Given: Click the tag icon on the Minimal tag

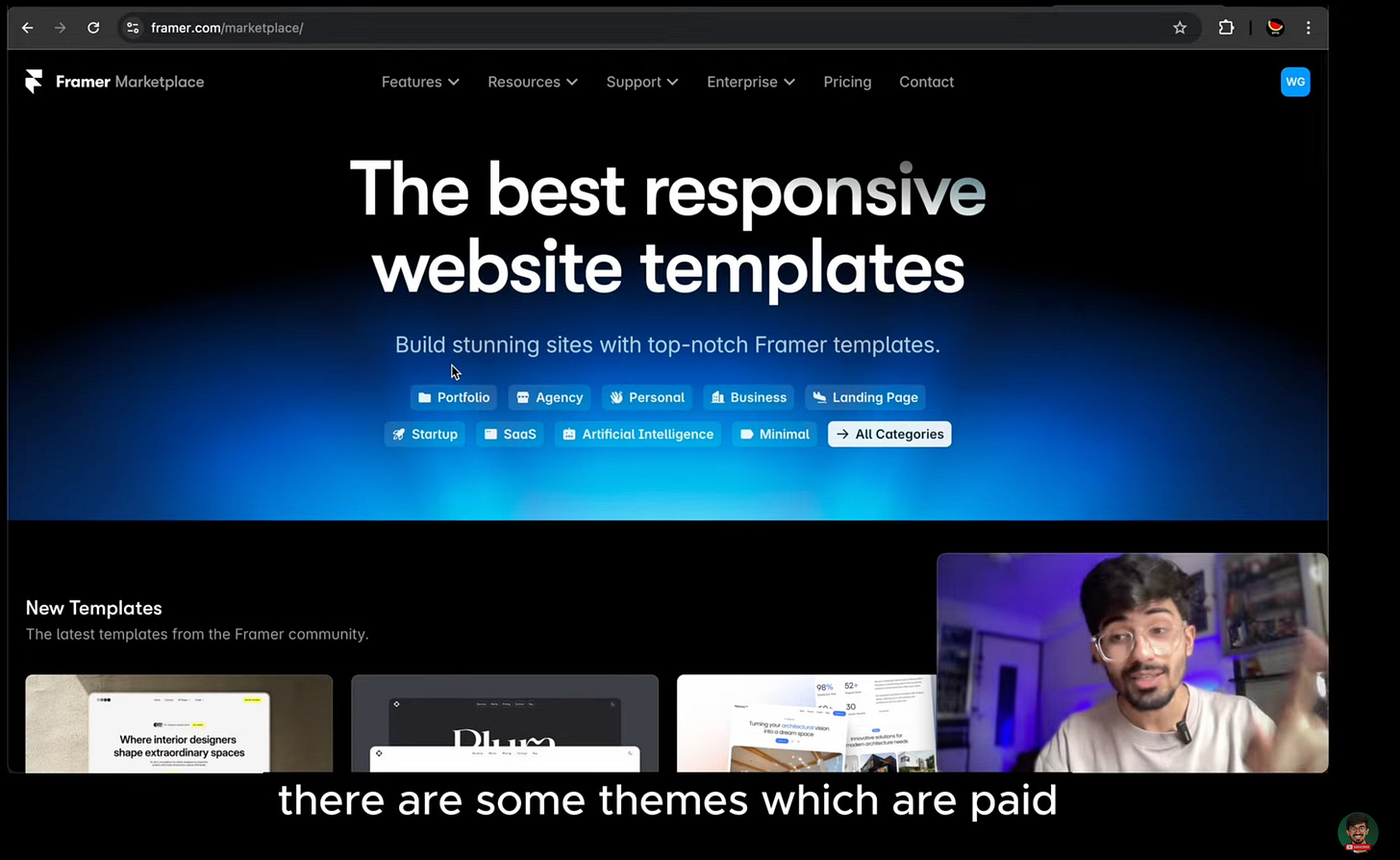Looking at the screenshot, I should pyautogui.click(x=747, y=435).
